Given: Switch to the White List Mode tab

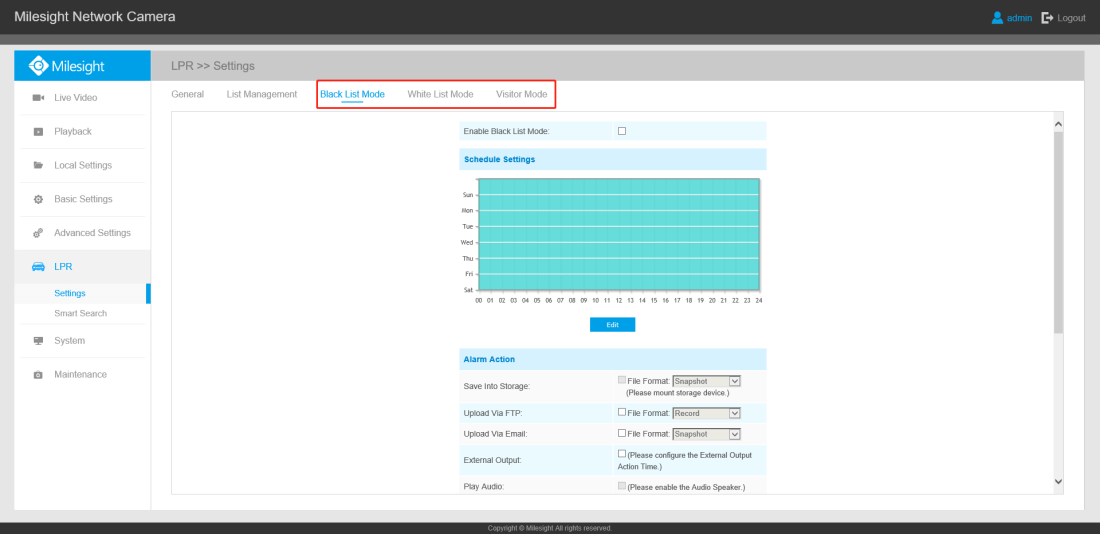Looking at the screenshot, I should (x=440, y=95).
